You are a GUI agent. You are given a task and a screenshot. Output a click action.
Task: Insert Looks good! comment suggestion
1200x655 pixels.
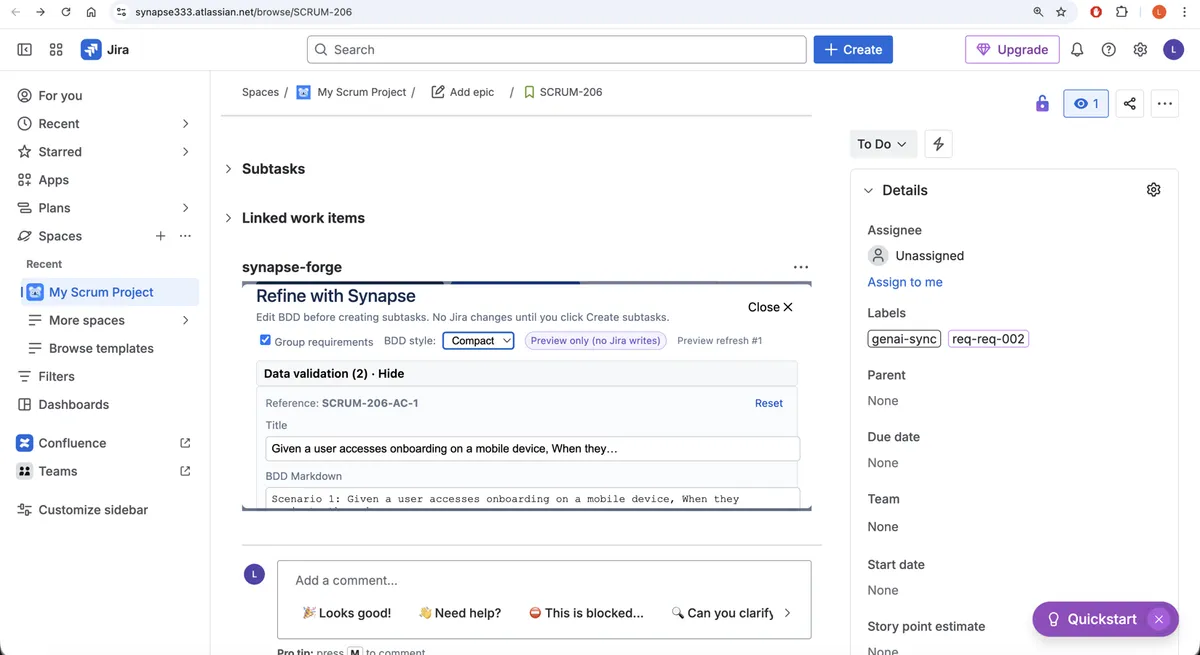pyautogui.click(x=347, y=613)
